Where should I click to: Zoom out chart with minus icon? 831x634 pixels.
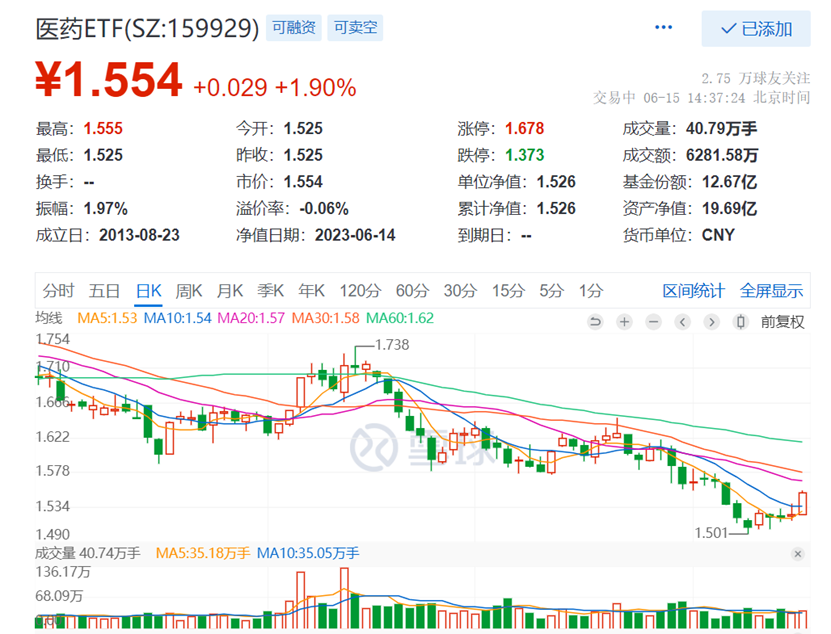tap(653, 322)
